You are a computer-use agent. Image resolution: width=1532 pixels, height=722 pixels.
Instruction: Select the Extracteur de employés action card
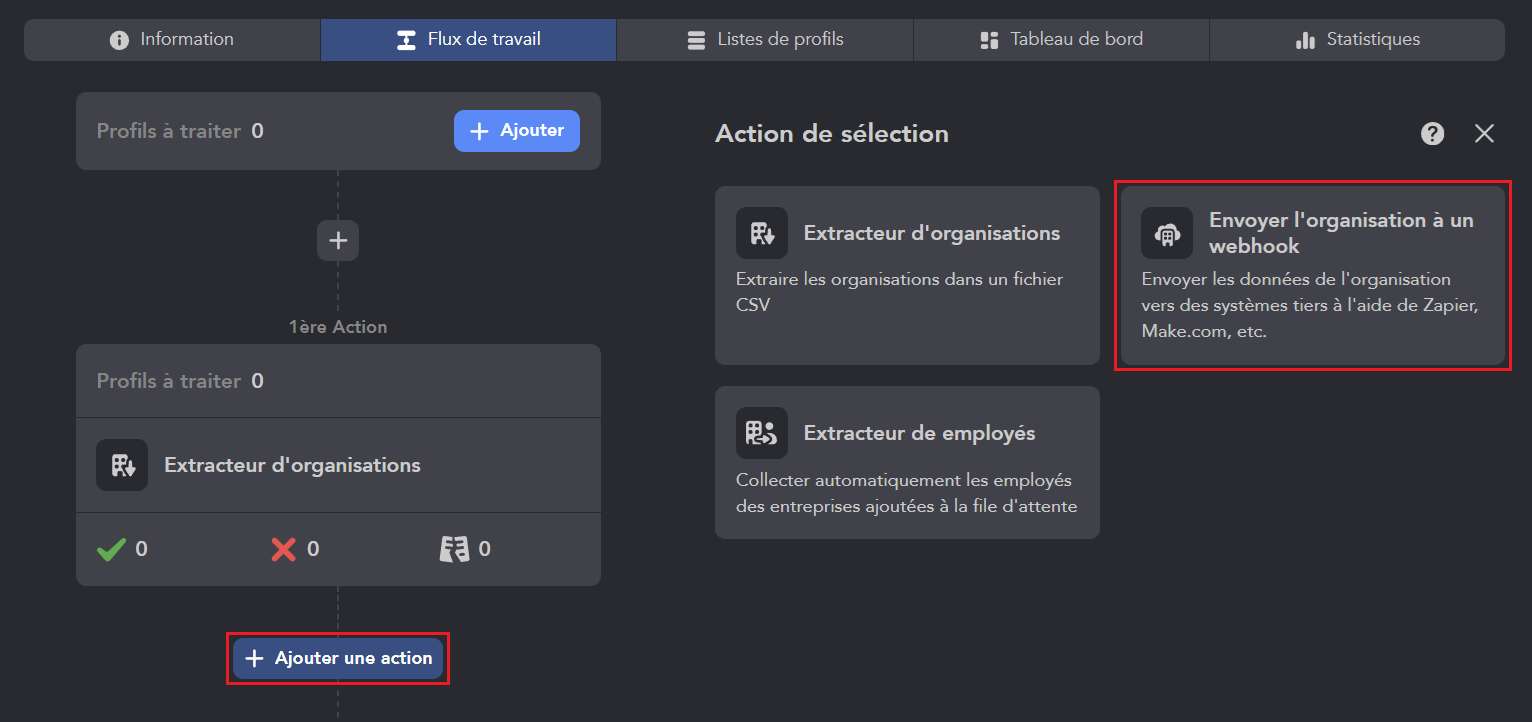906,462
